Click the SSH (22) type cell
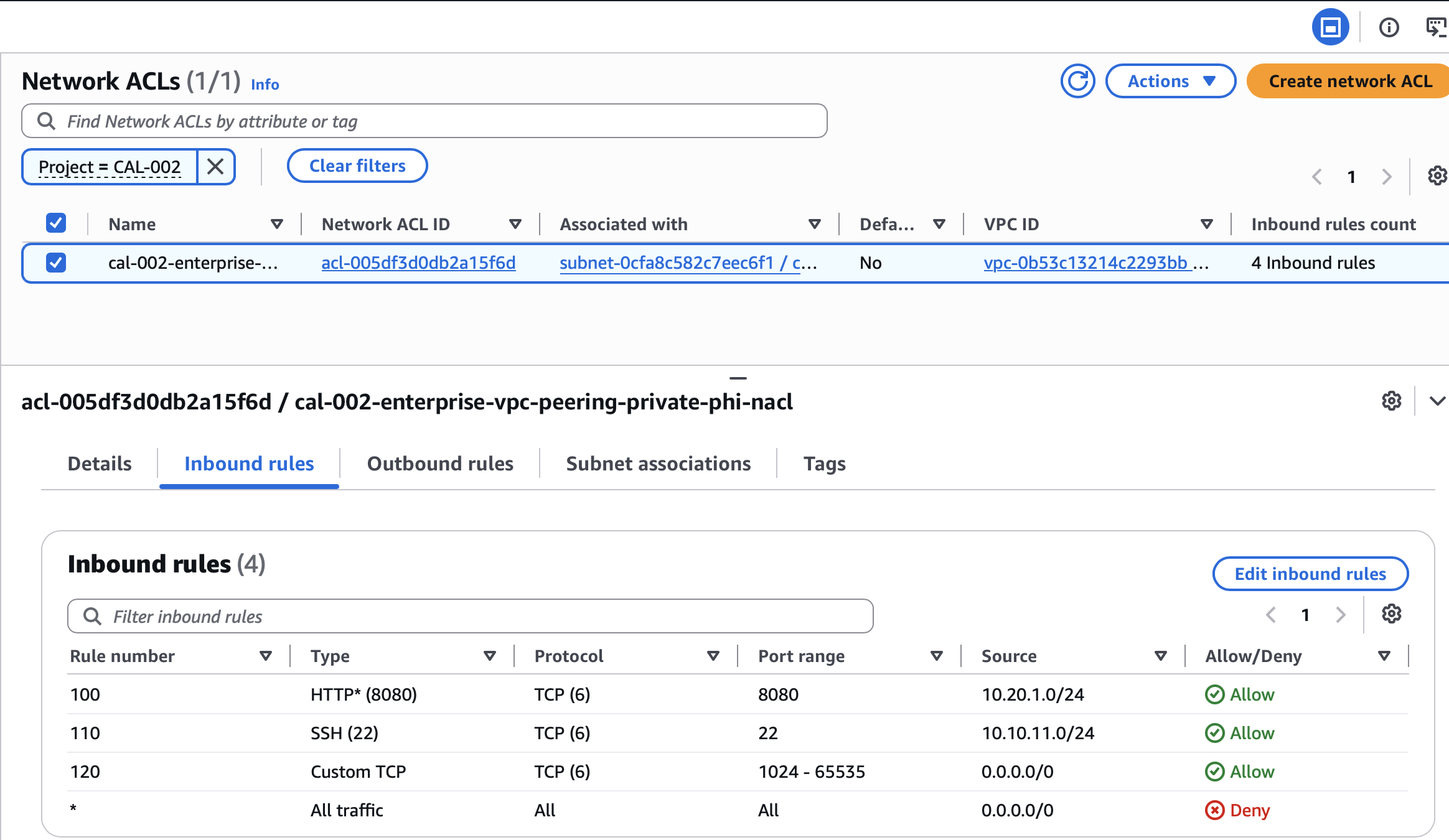Screen dimensions: 1449x840 tap(344, 733)
